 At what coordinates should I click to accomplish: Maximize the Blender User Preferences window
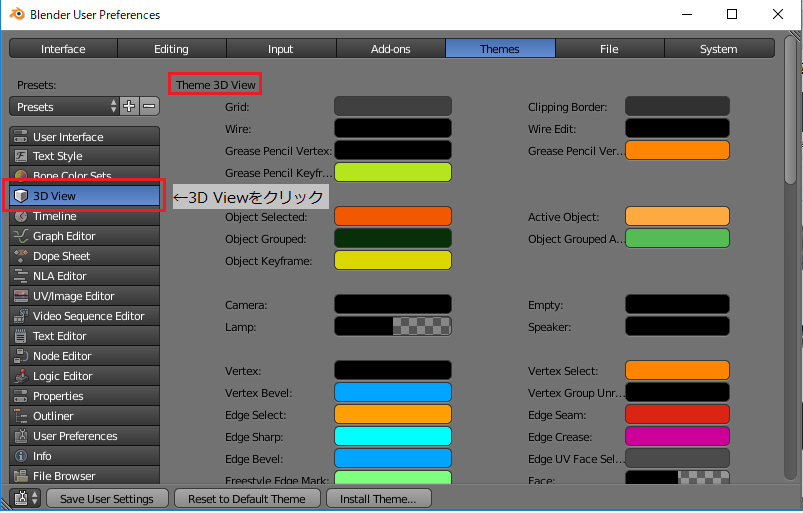[x=732, y=14]
